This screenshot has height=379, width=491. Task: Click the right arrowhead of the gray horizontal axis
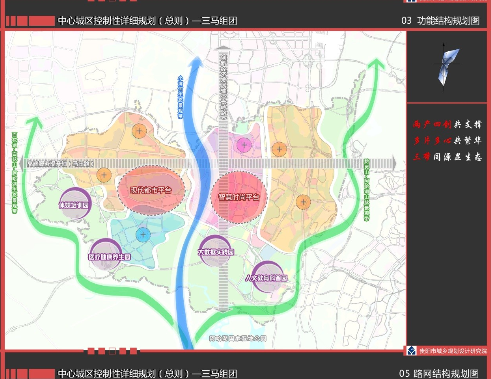point(393,164)
